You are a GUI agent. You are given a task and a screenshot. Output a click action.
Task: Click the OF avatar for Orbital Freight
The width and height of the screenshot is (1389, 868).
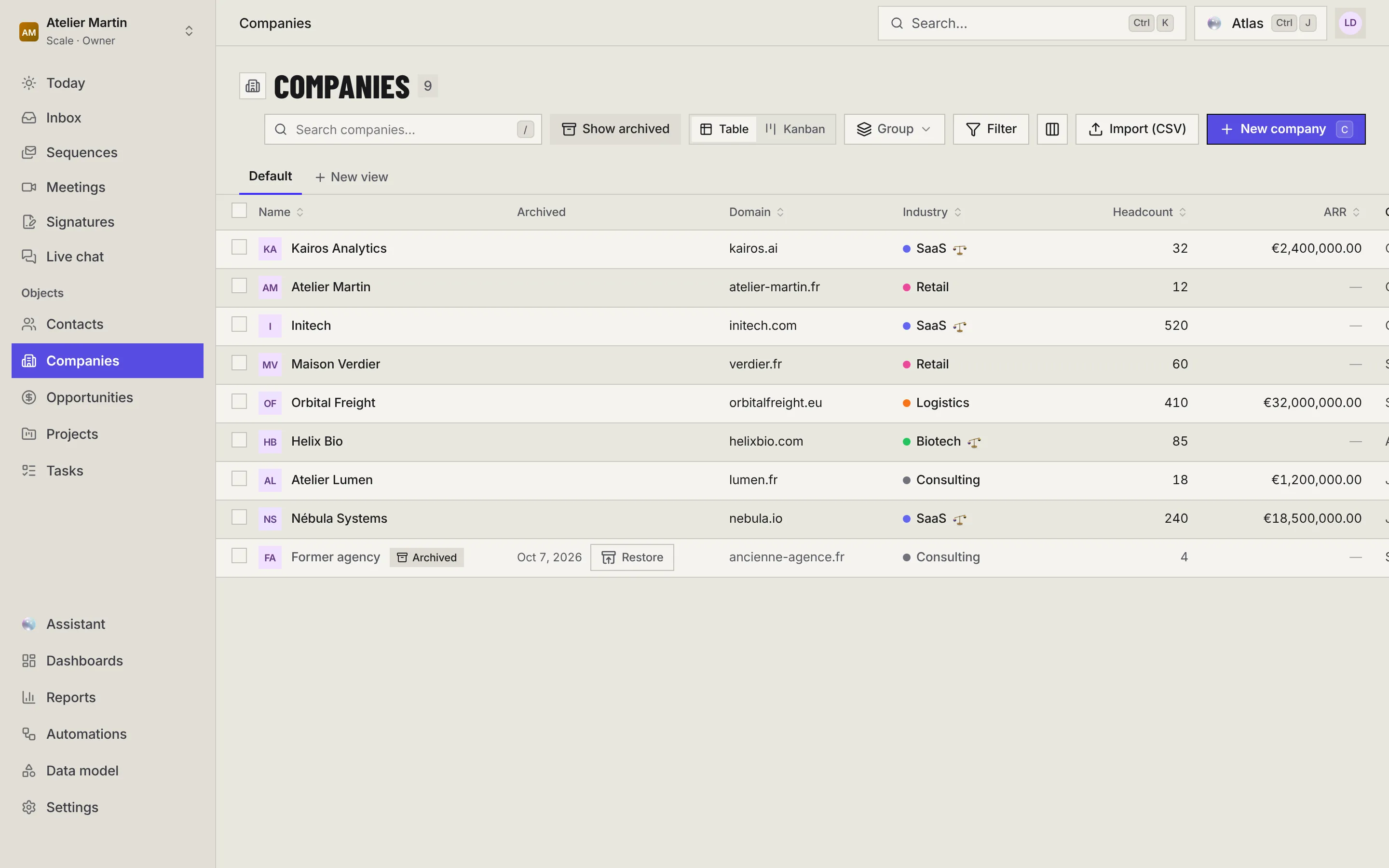tap(270, 403)
